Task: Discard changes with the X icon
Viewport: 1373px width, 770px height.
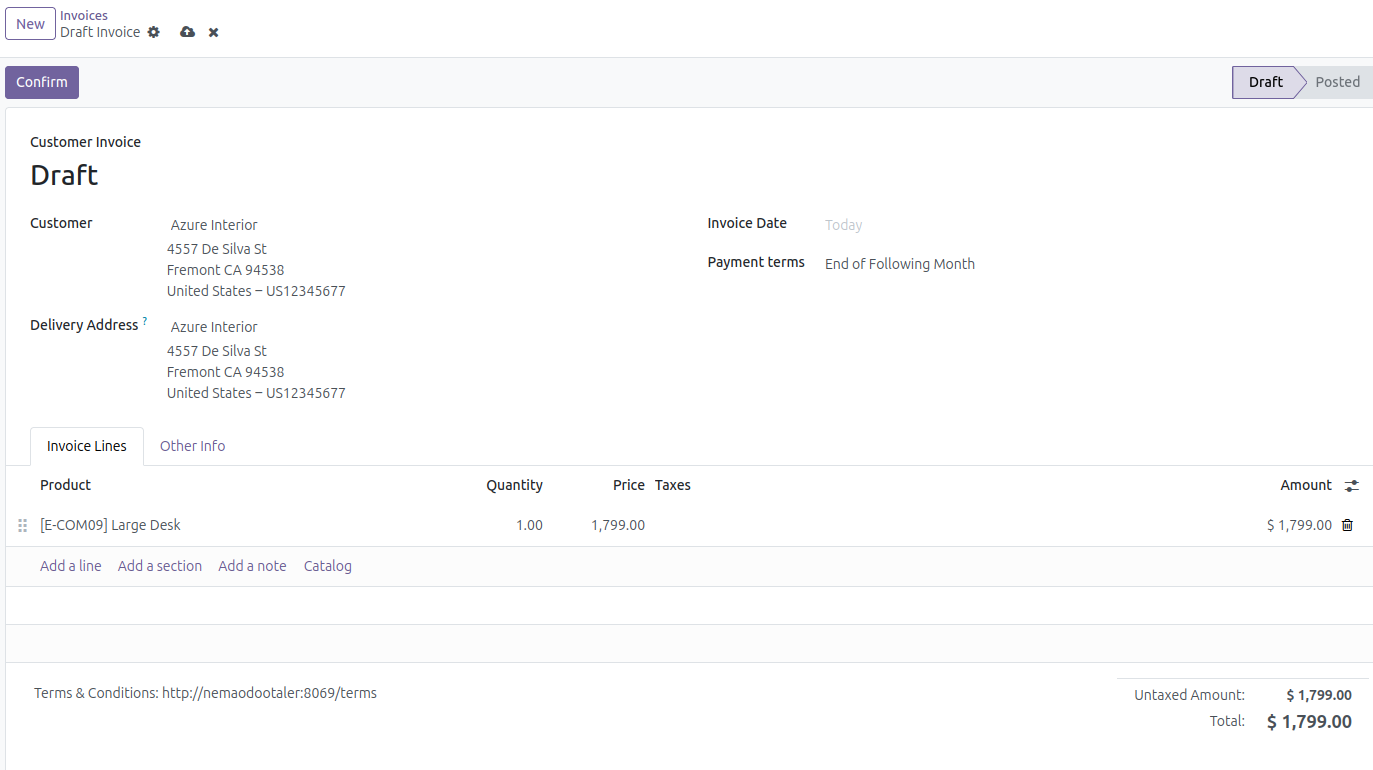Action: tap(213, 32)
